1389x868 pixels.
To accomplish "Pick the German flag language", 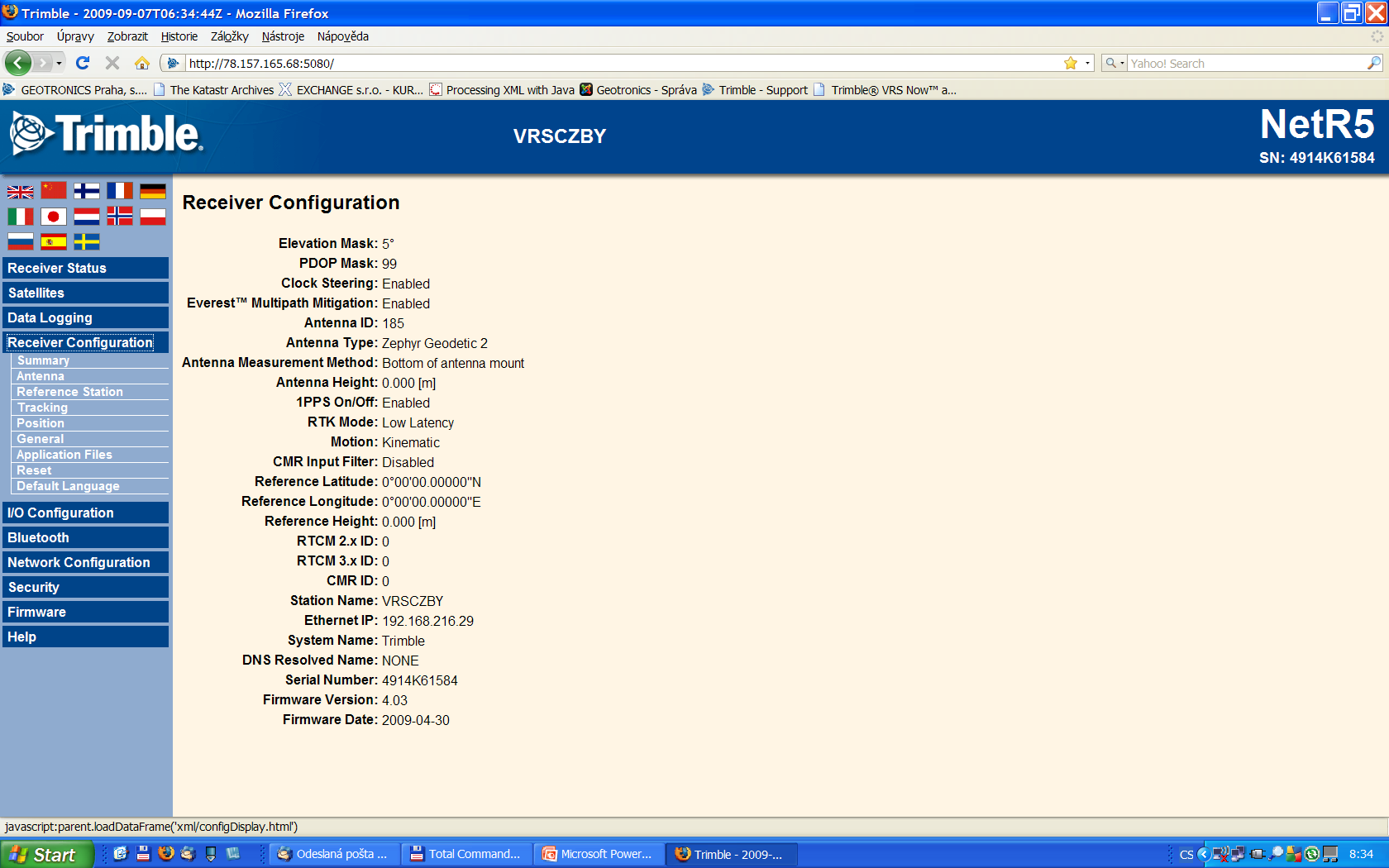I will 153,191.
